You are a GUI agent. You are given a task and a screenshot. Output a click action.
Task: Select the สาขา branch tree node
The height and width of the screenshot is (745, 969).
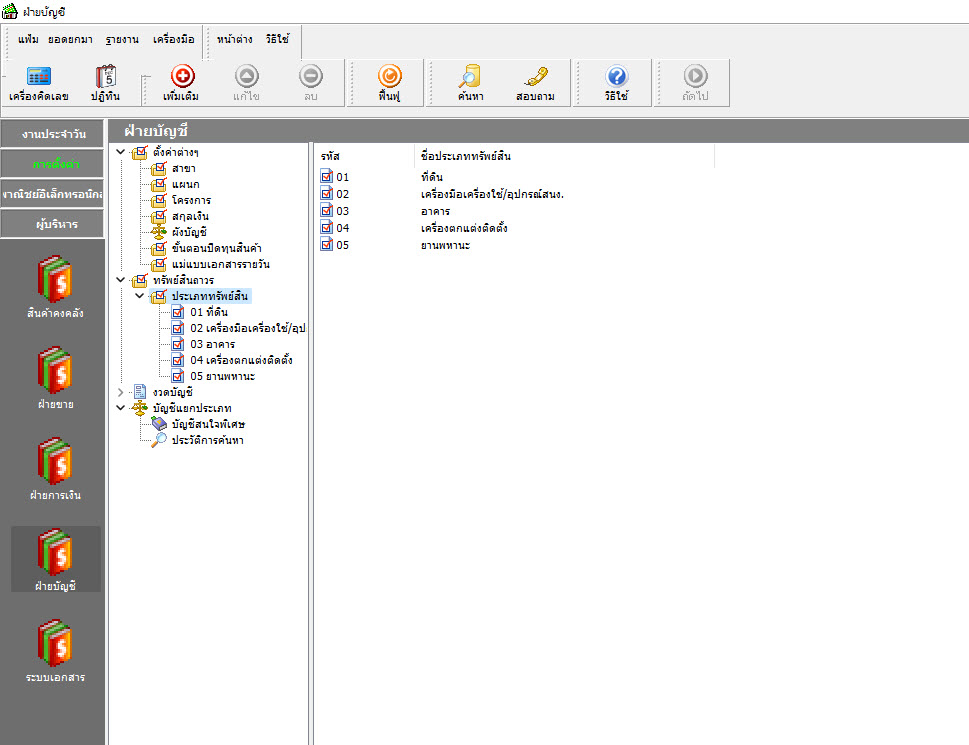pos(183,168)
